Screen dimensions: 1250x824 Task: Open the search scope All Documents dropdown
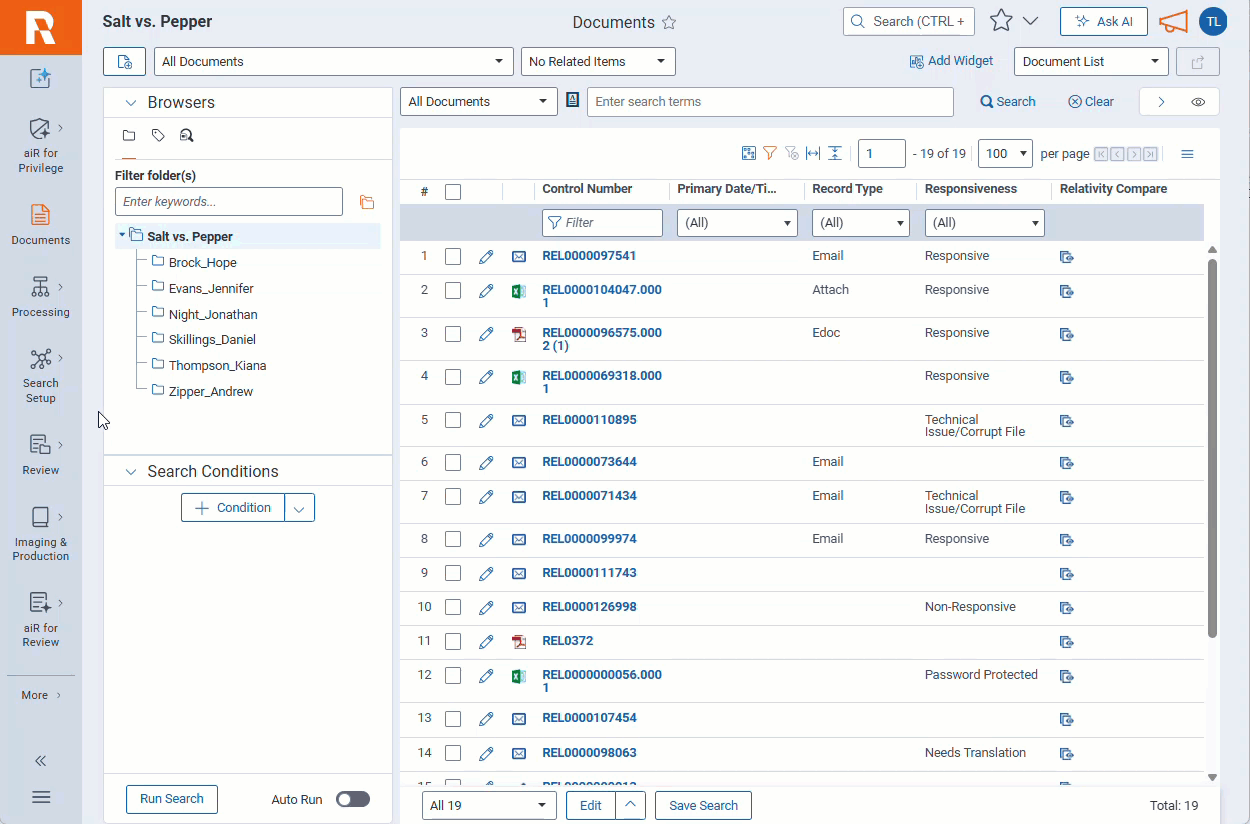tap(478, 101)
